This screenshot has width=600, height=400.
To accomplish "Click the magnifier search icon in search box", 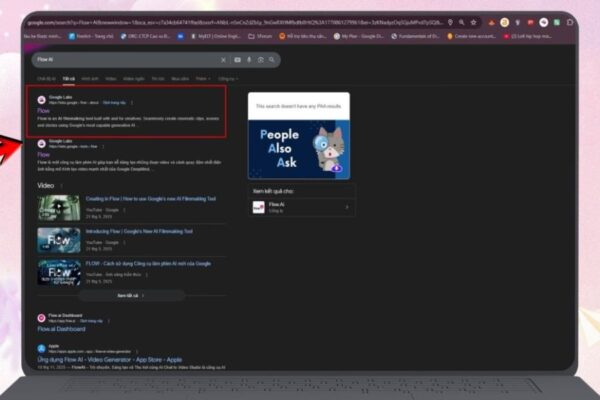I will tap(272, 60).
